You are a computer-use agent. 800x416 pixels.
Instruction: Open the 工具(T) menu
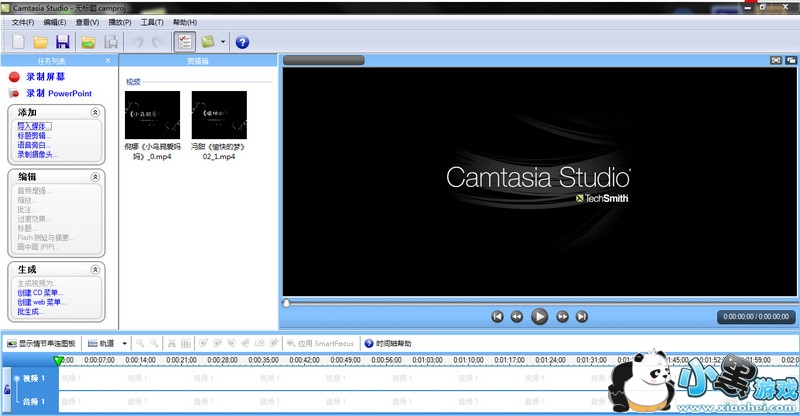point(152,21)
